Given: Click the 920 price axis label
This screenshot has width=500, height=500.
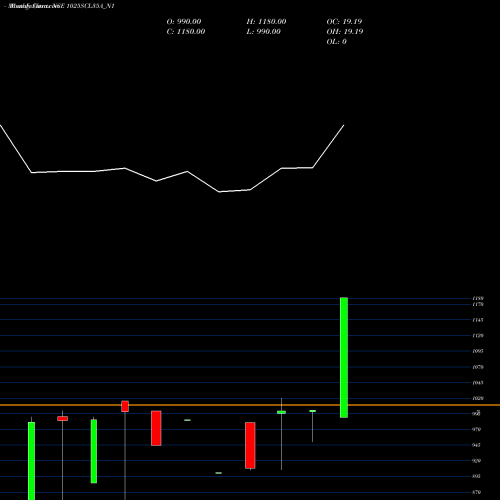Looking at the screenshot, I should [x=476, y=461].
